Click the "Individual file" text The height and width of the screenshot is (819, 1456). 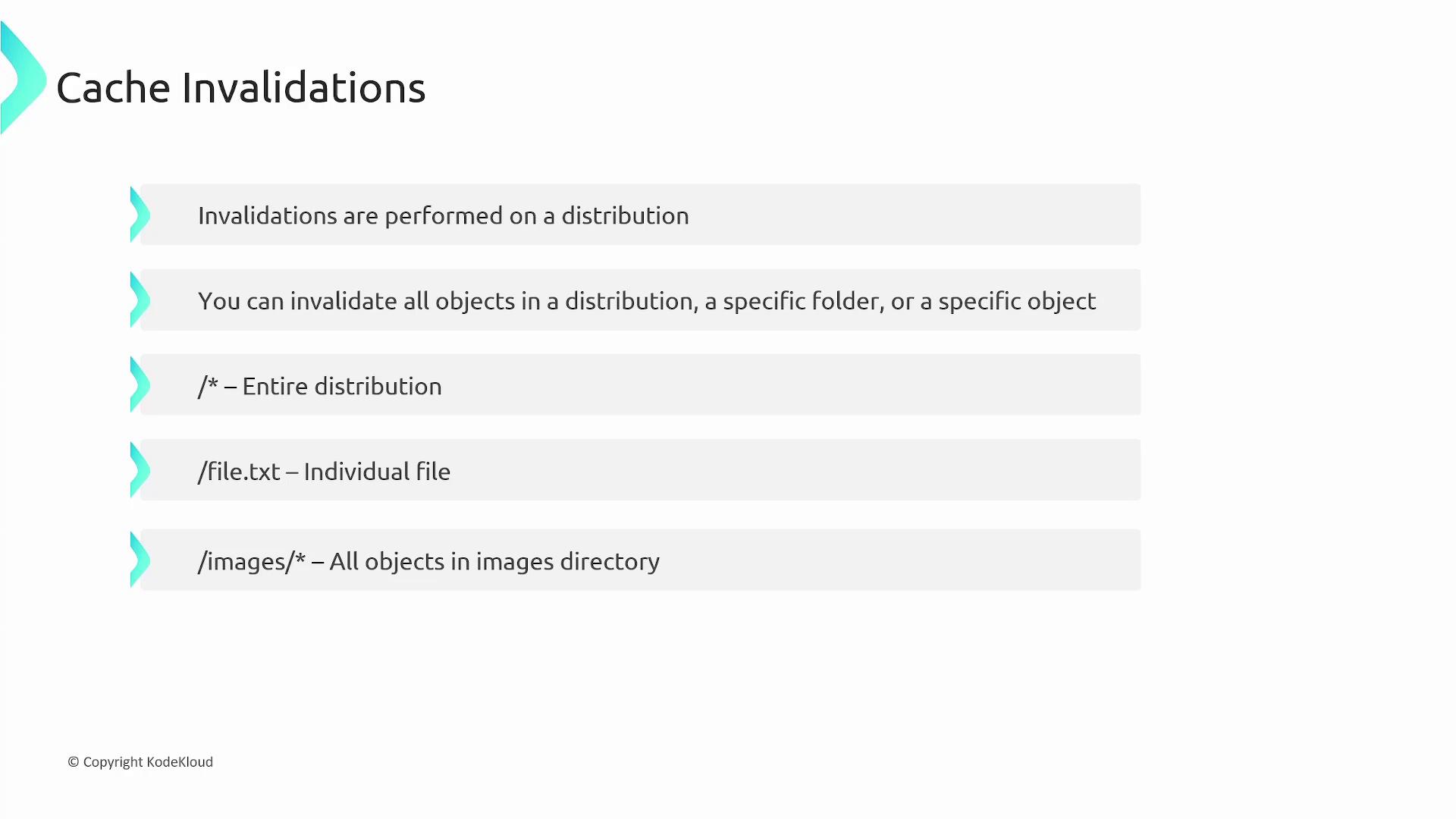pyautogui.click(x=377, y=472)
